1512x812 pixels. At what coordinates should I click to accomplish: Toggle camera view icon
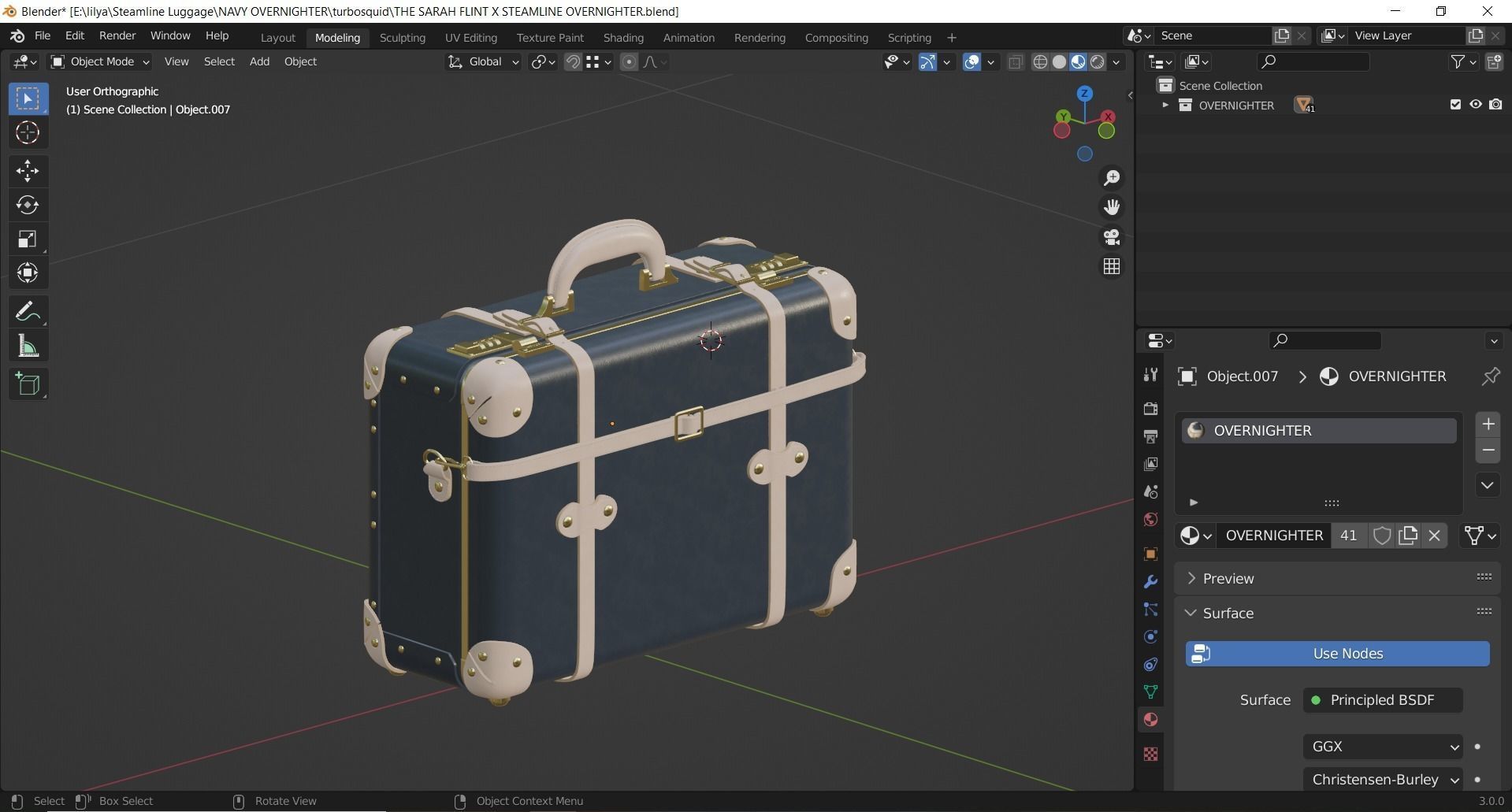(x=1112, y=237)
